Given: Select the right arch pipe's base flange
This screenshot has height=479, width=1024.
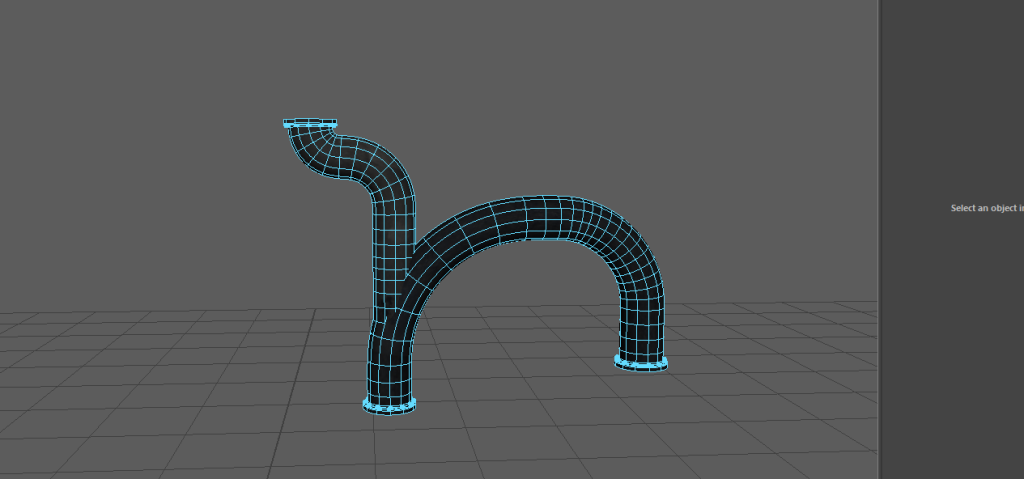Looking at the screenshot, I should (x=641, y=363).
